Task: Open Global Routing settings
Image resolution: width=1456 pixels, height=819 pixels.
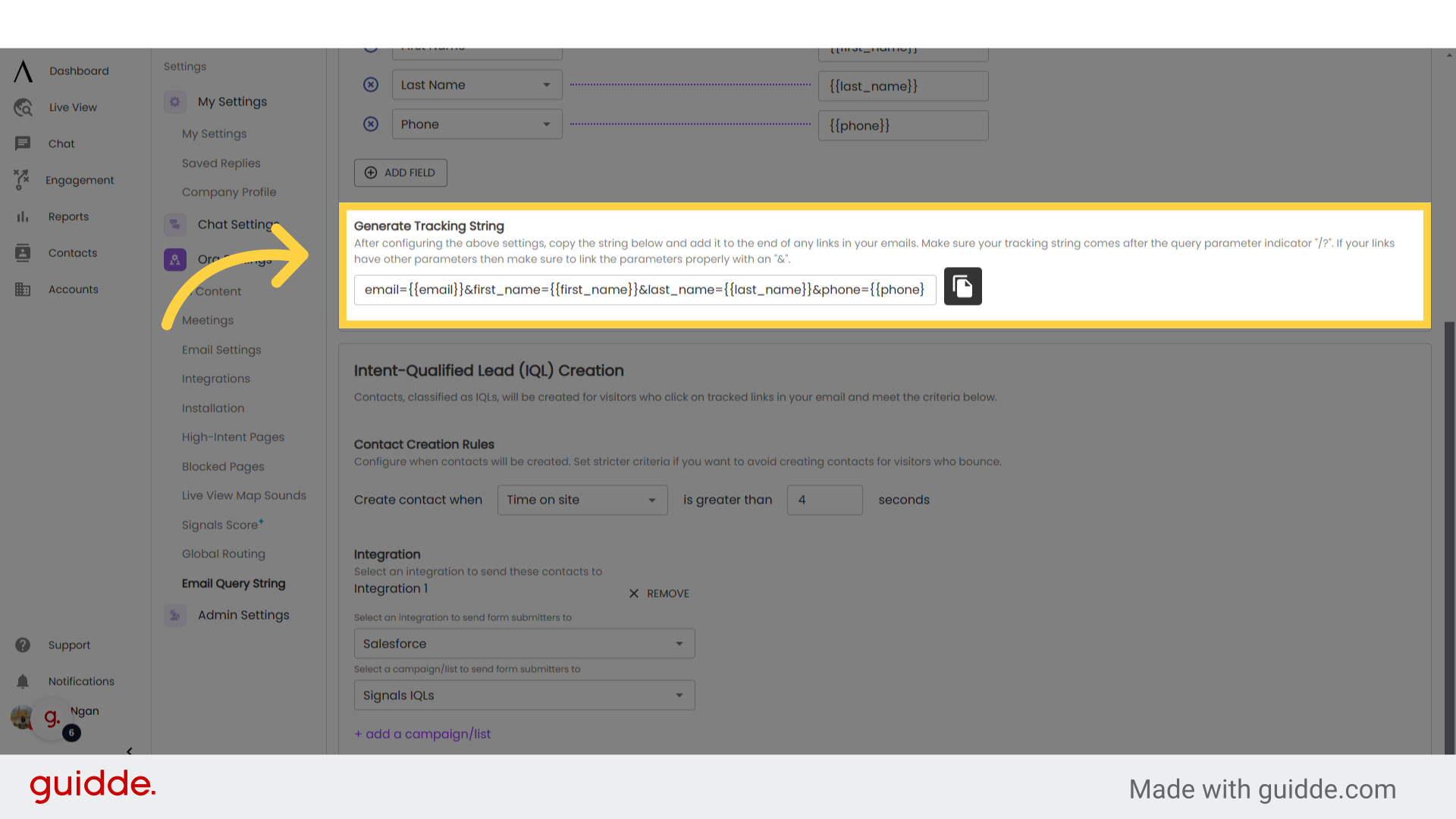Action: point(224,554)
